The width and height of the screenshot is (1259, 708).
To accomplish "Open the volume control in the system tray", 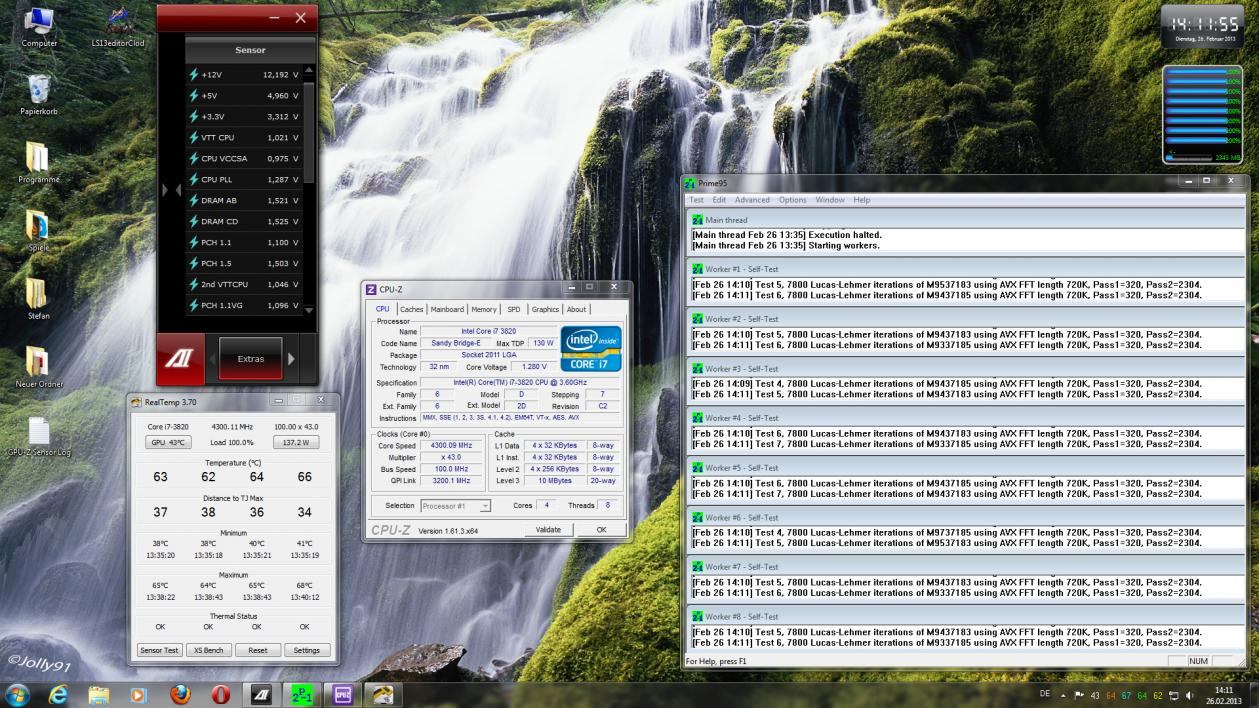I will tap(1190, 695).
